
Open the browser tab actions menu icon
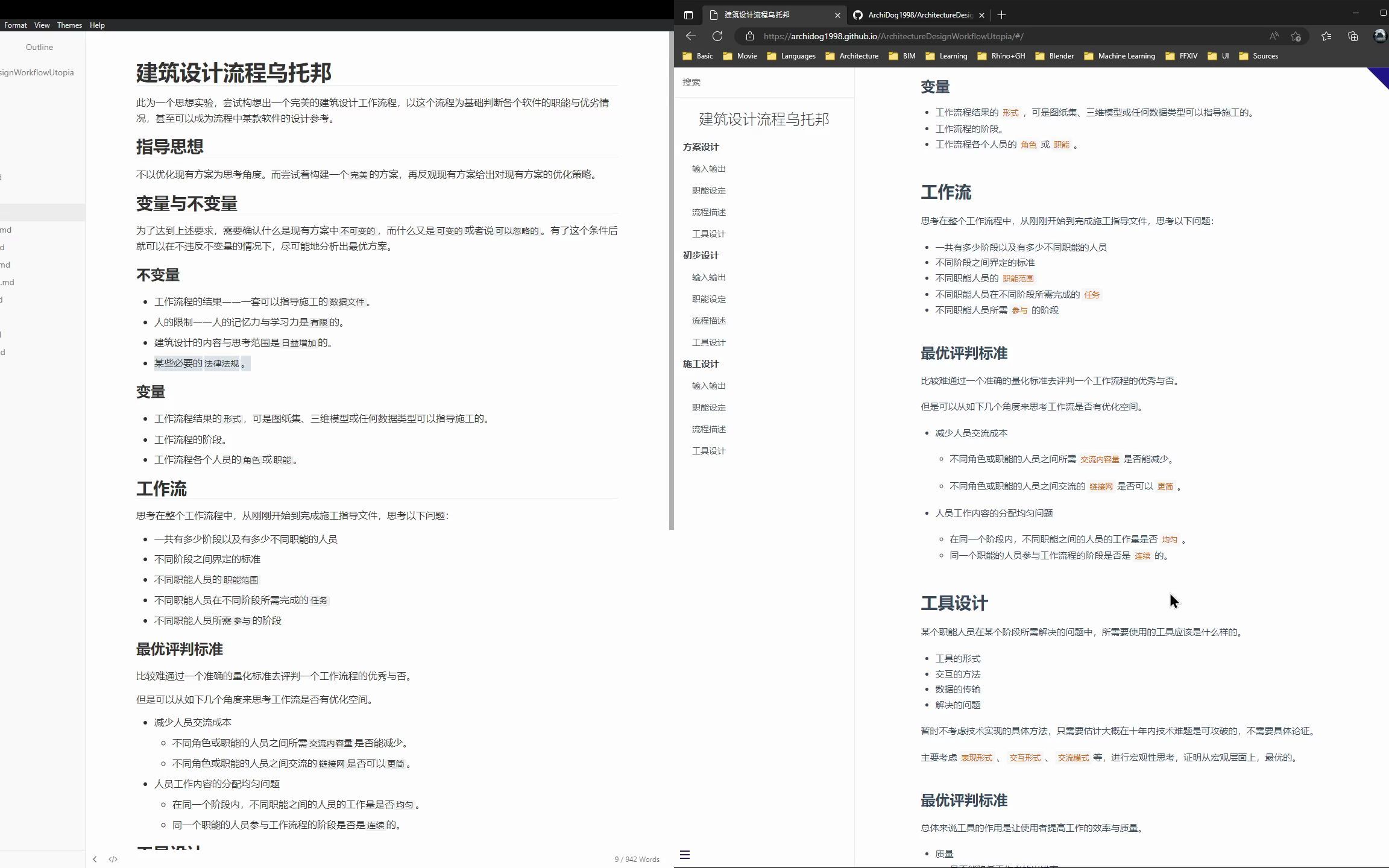[688, 15]
